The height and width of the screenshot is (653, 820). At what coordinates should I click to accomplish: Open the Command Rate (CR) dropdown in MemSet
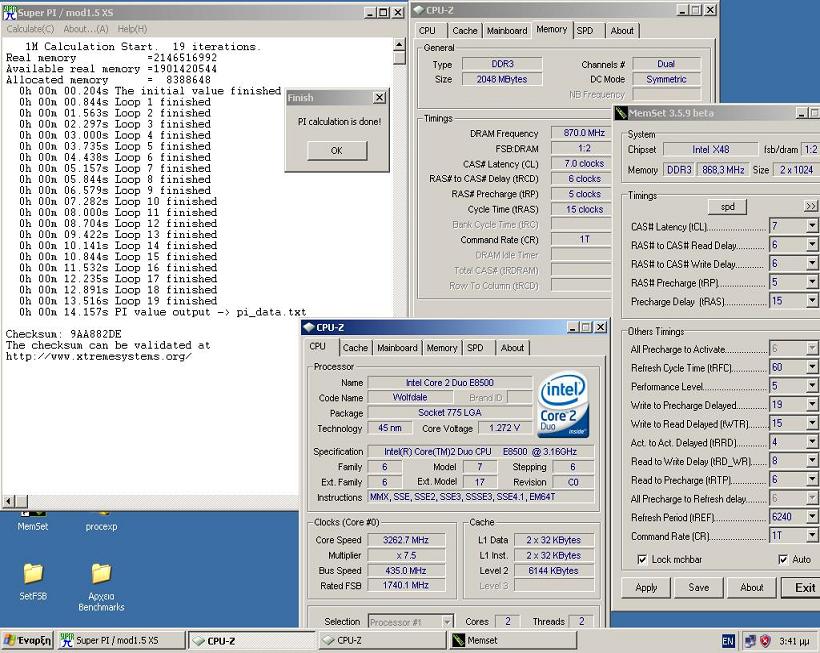point(812,535)
